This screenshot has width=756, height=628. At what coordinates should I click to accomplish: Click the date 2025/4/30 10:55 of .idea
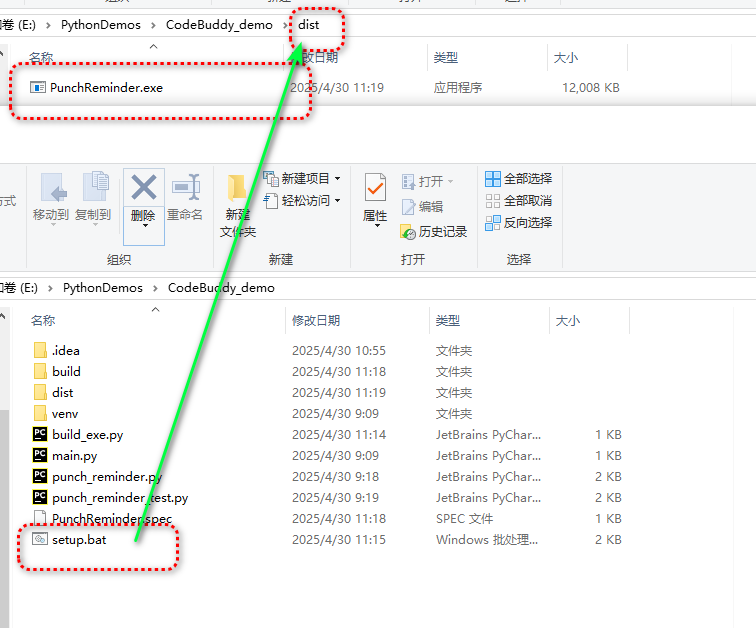(x=339, y=350)
